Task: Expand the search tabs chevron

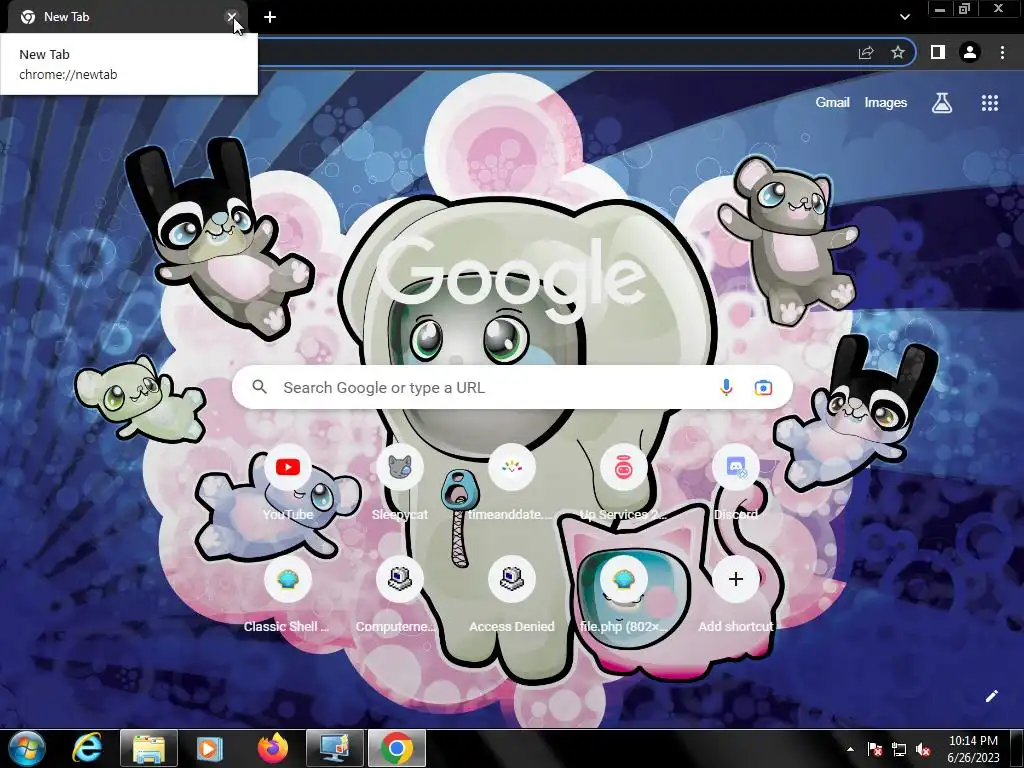Action: [904, 17]
